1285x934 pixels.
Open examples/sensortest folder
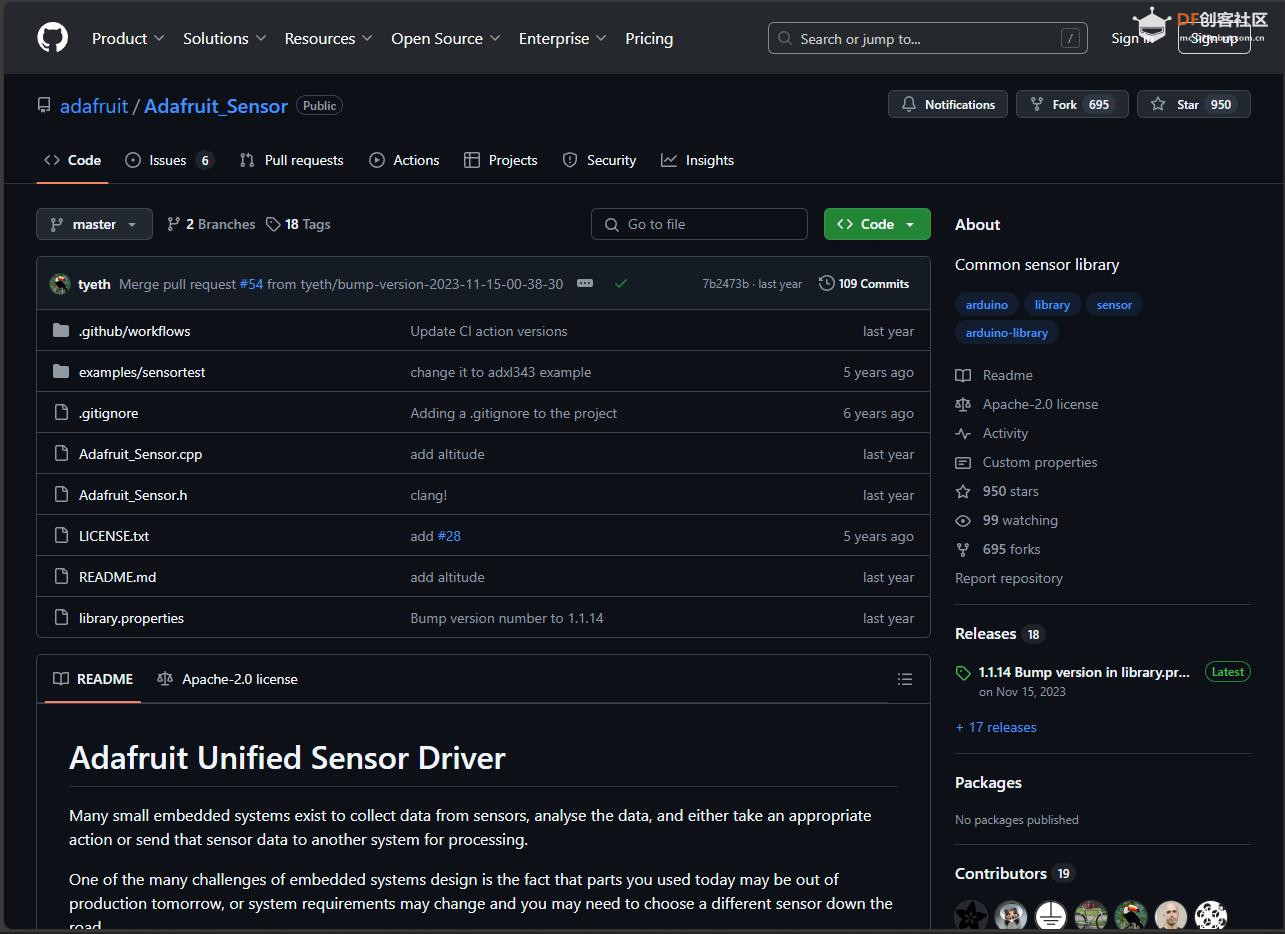pyautogui.click(x=142, y=372)
